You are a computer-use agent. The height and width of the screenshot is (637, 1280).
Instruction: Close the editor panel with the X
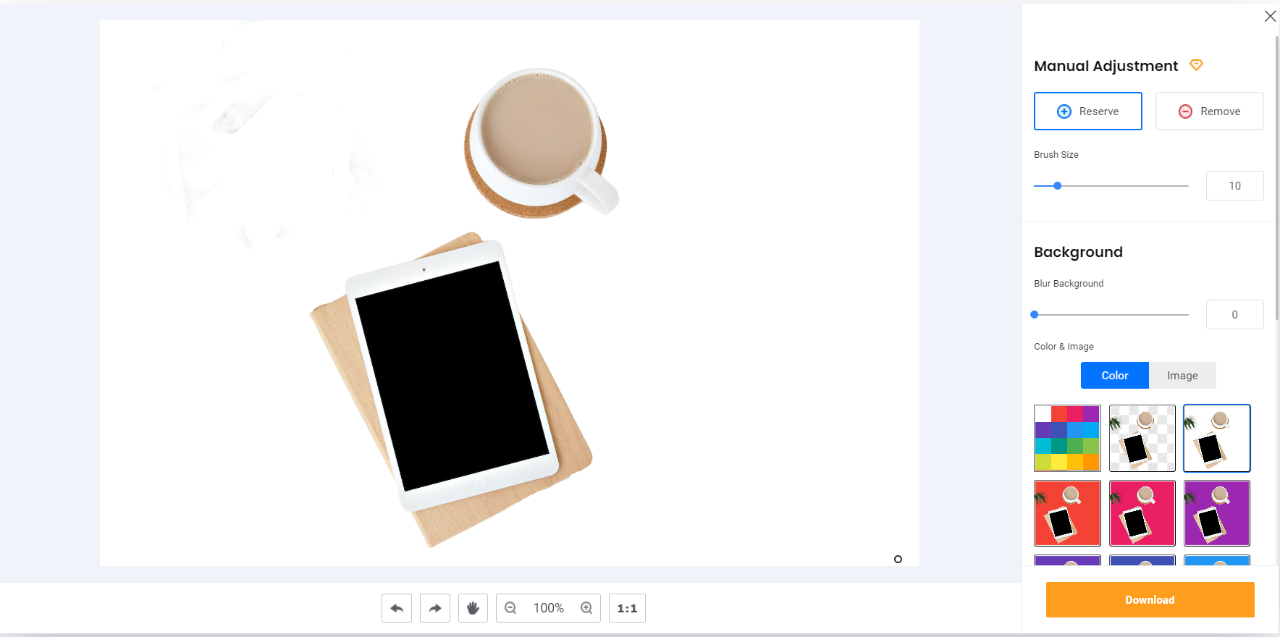[x=1270, y=16]
